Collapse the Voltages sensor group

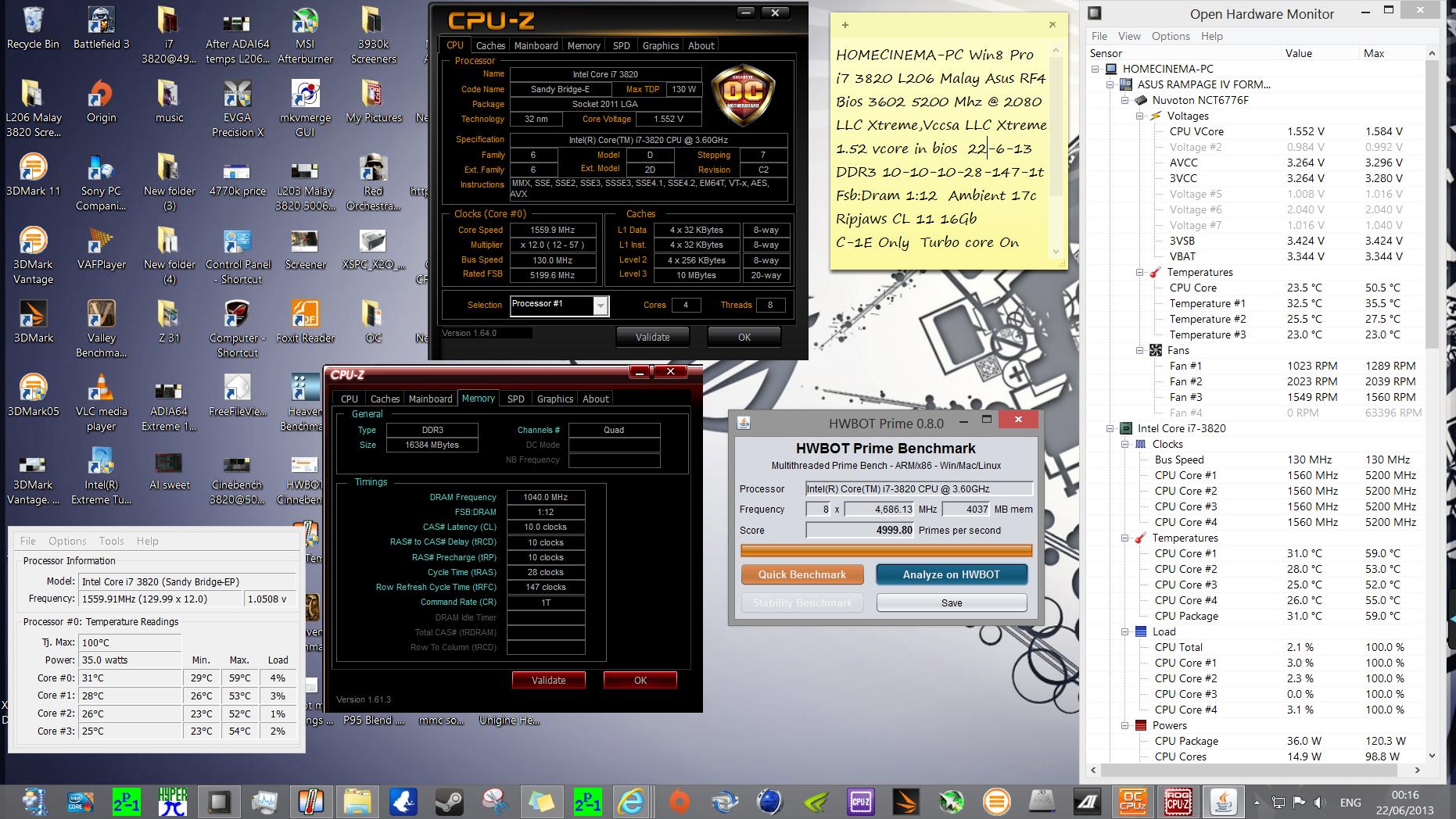[1140, 116]
